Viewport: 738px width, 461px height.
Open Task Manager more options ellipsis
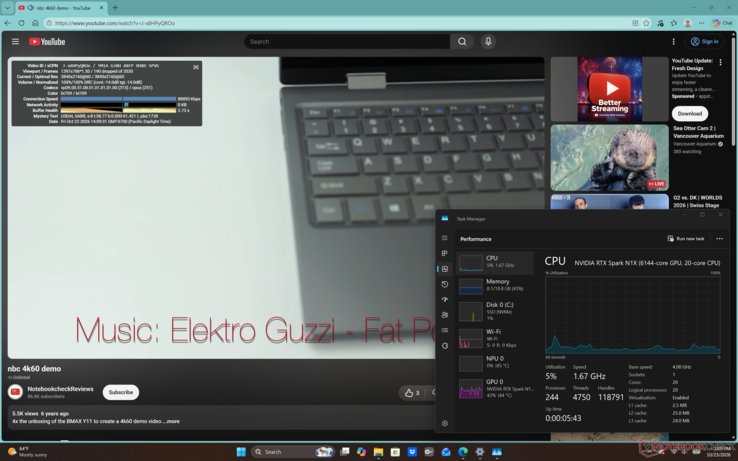[x=719, y=239]
